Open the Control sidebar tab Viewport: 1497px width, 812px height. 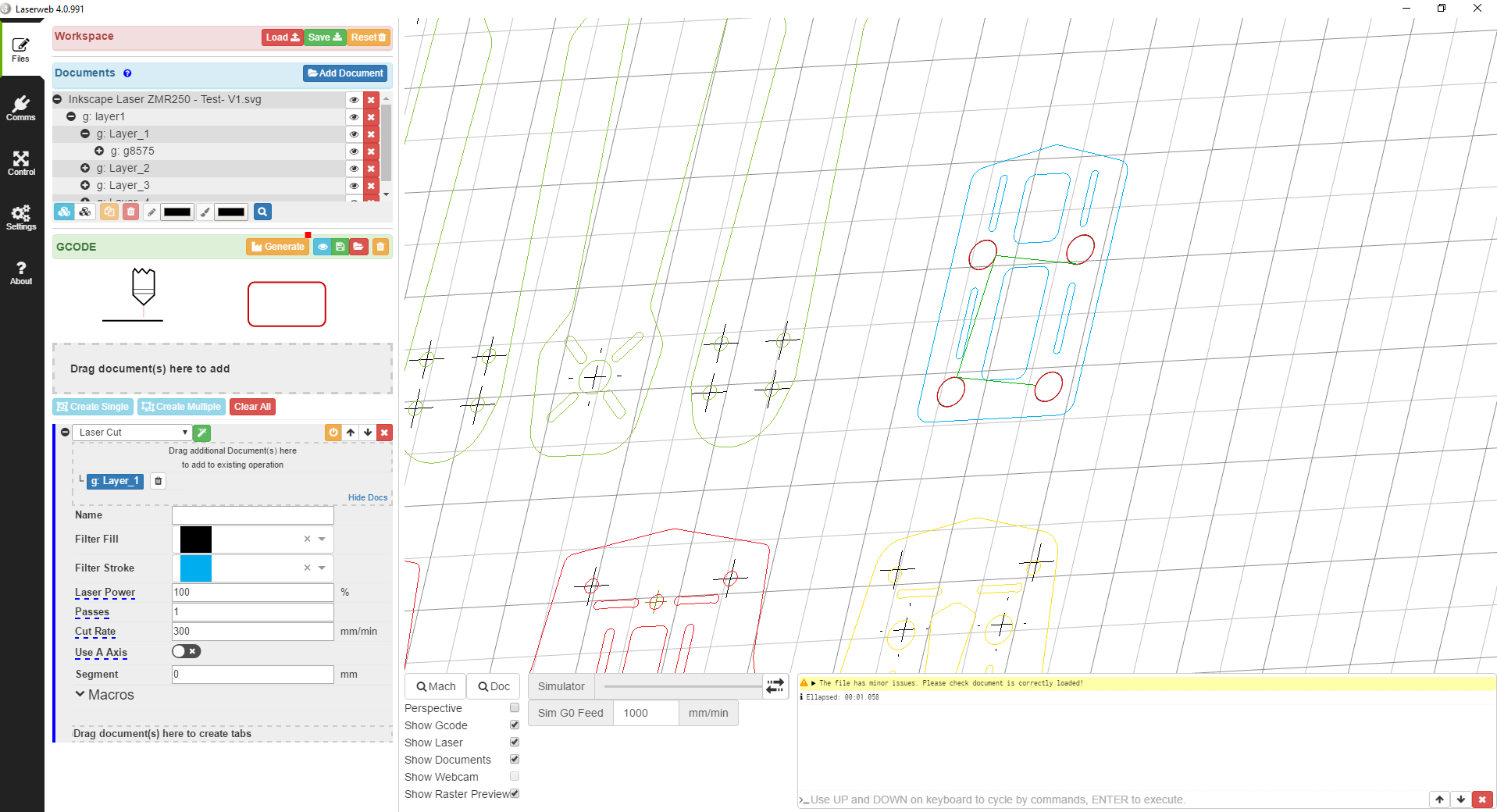click(x=21, y=162)
